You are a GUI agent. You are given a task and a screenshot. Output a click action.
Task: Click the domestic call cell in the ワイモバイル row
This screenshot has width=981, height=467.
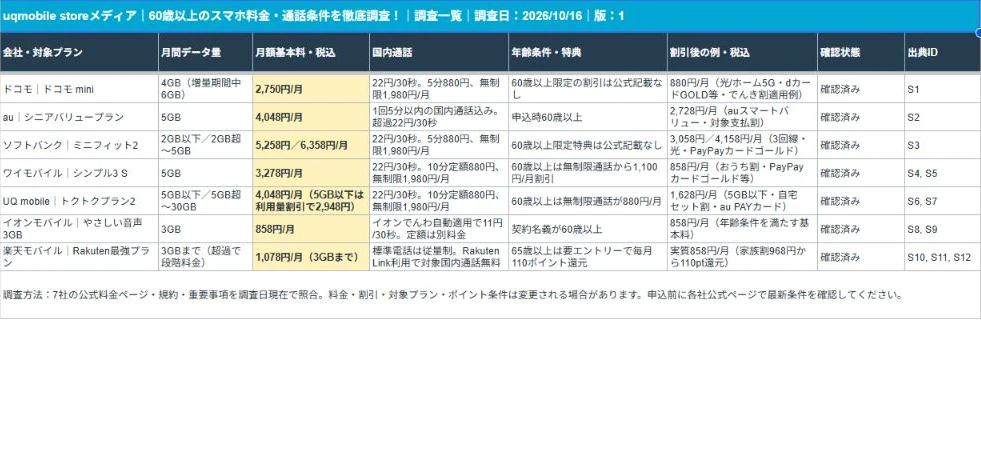[439, 173]
